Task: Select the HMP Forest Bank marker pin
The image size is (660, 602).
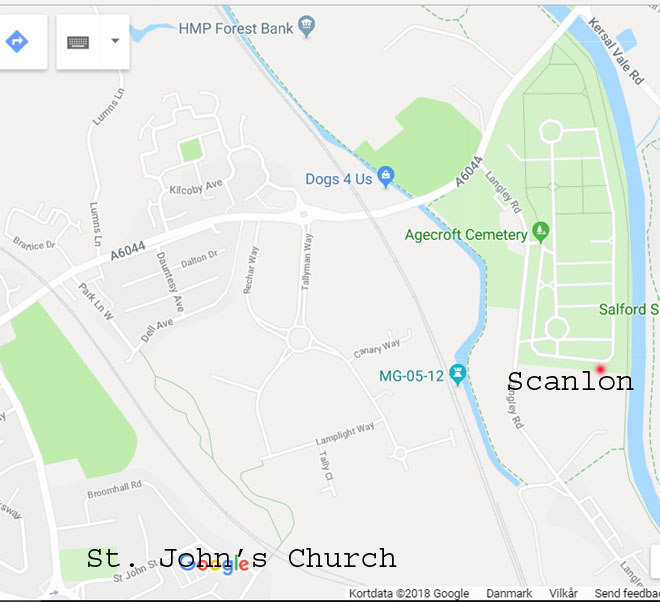Action: tap(306, 26)
